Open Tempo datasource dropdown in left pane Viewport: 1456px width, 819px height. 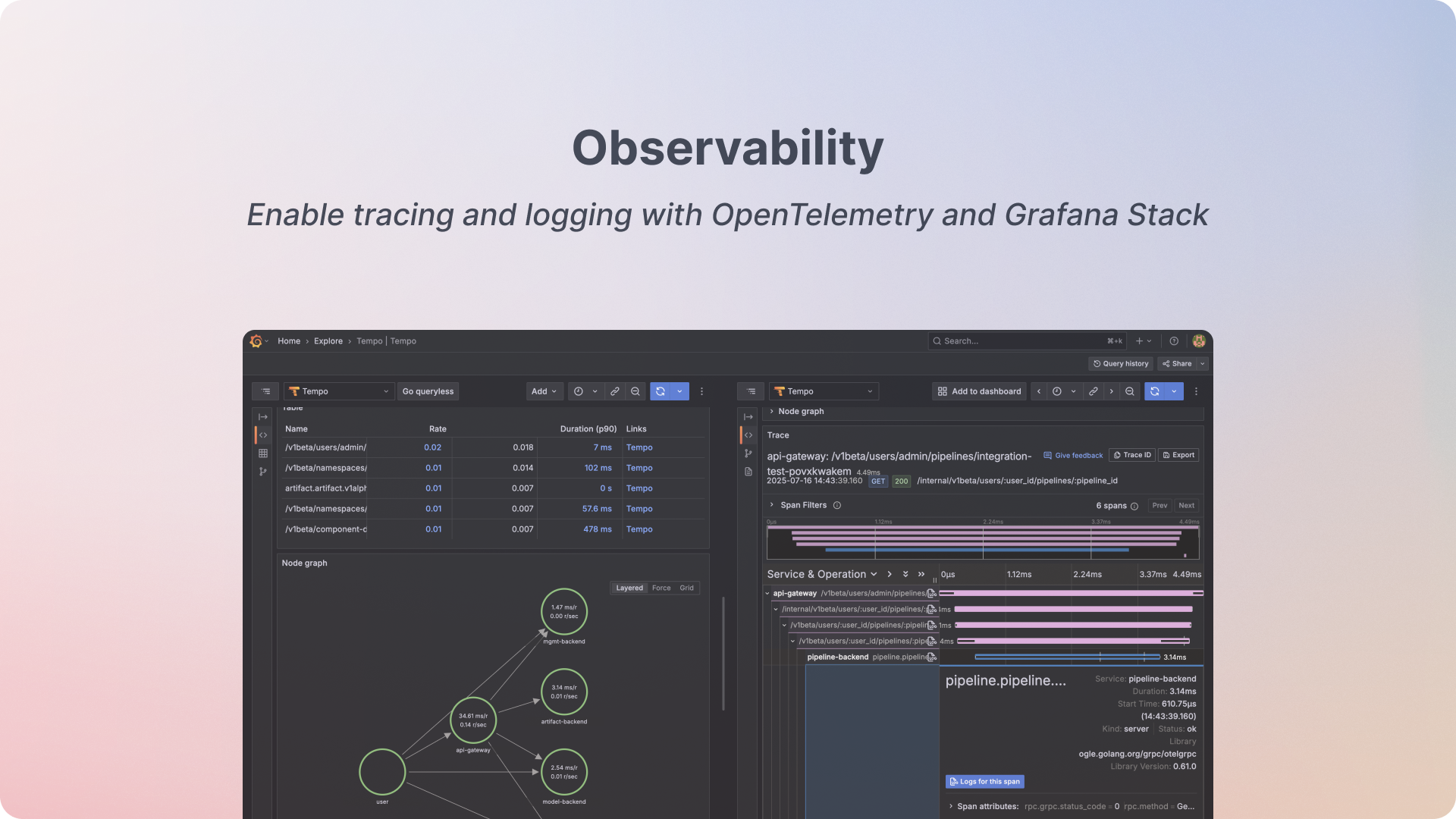point(339,391)
